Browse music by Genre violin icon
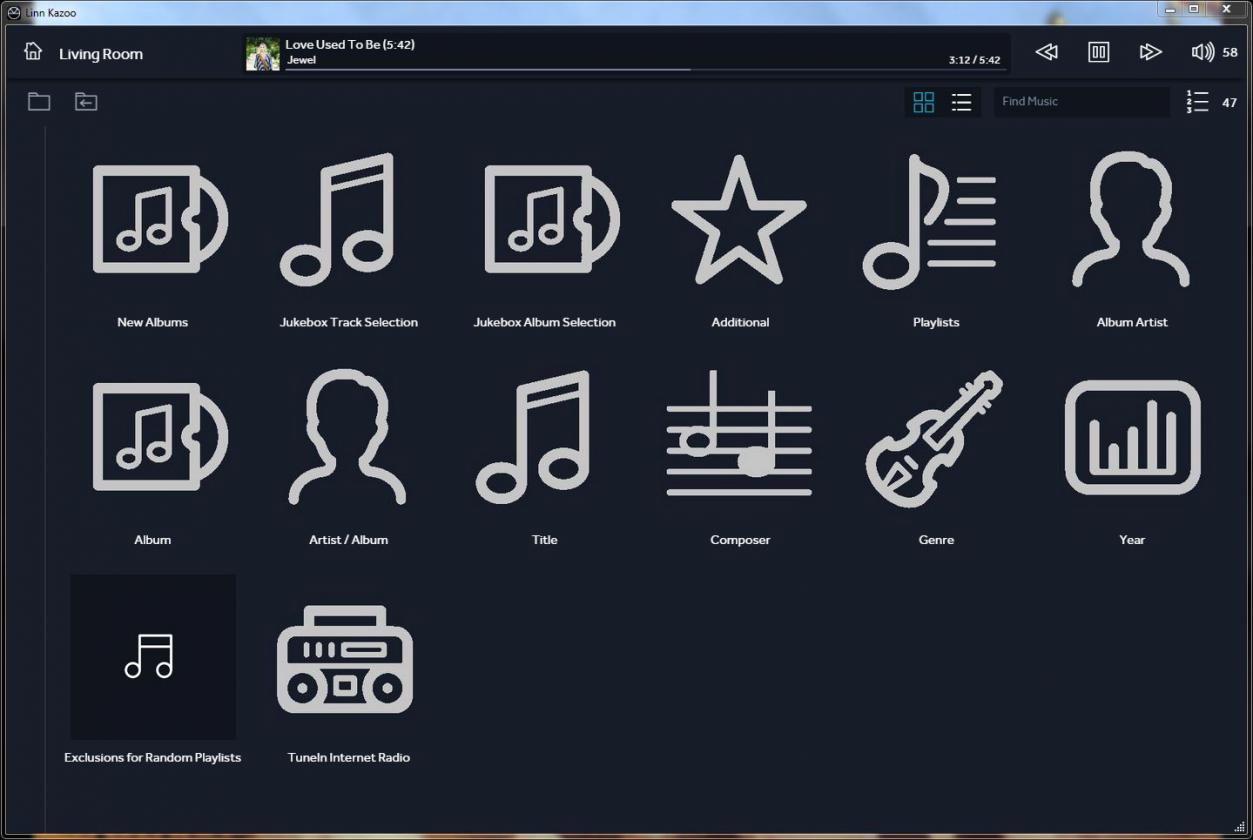 pyautogui.click(x=935, y=437)
